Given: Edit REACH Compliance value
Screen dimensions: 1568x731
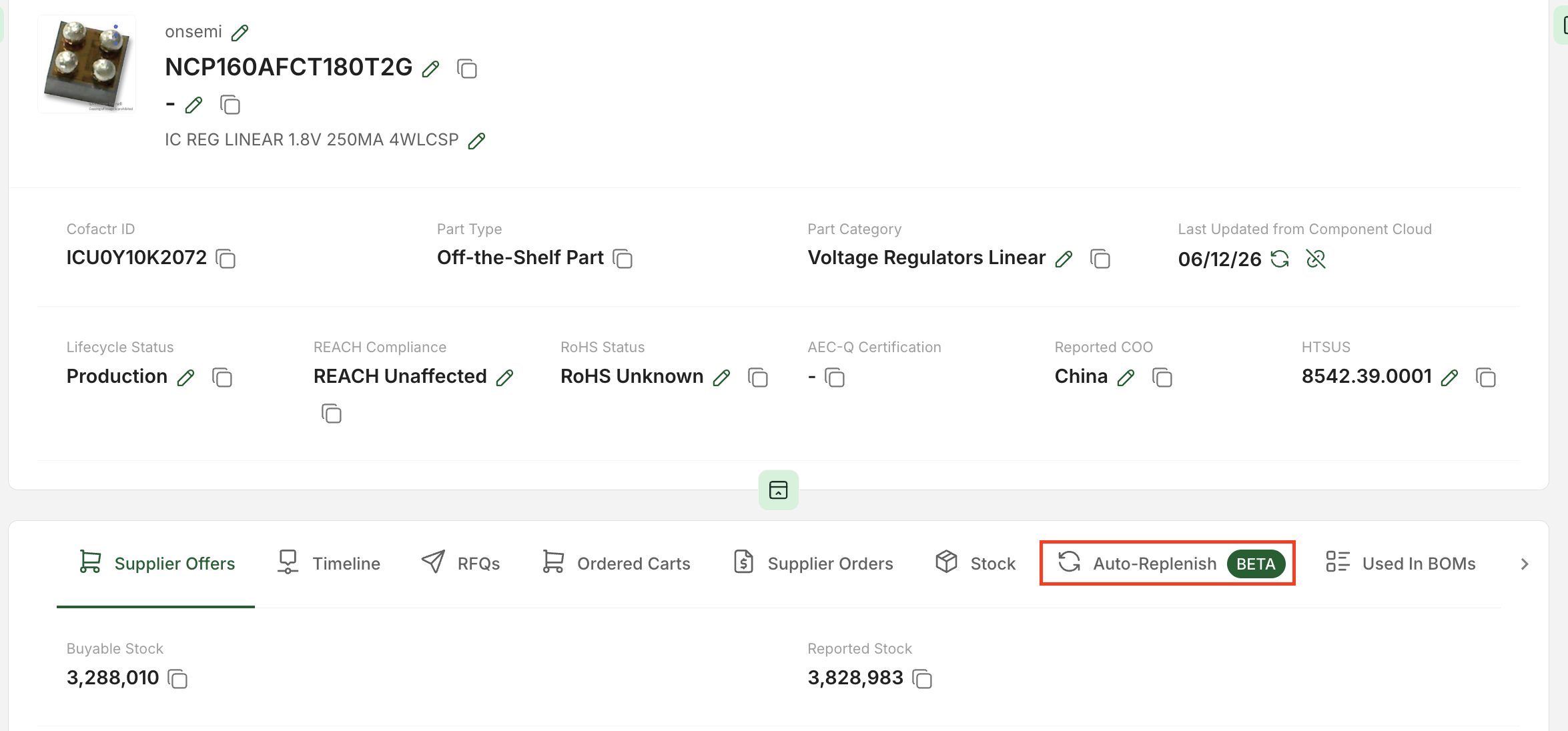Looking at the screenshot, I should point(505,378).
